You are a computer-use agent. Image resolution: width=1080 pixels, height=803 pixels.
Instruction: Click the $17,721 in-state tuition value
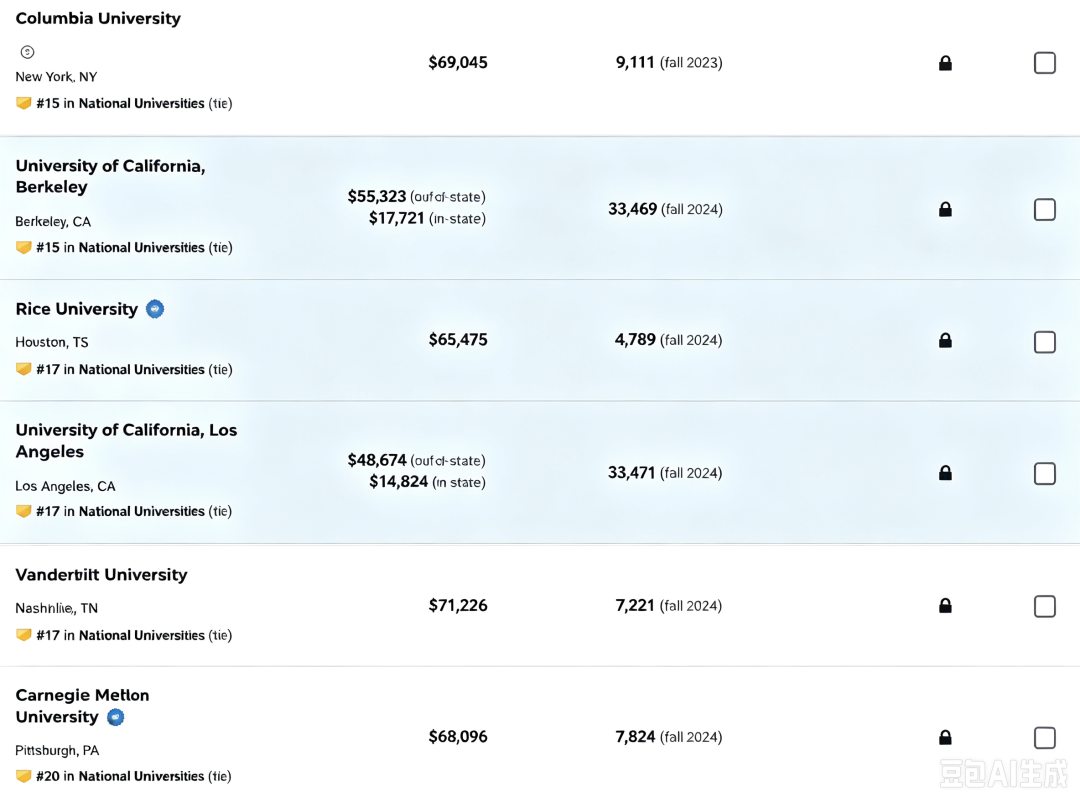(397, 218)
